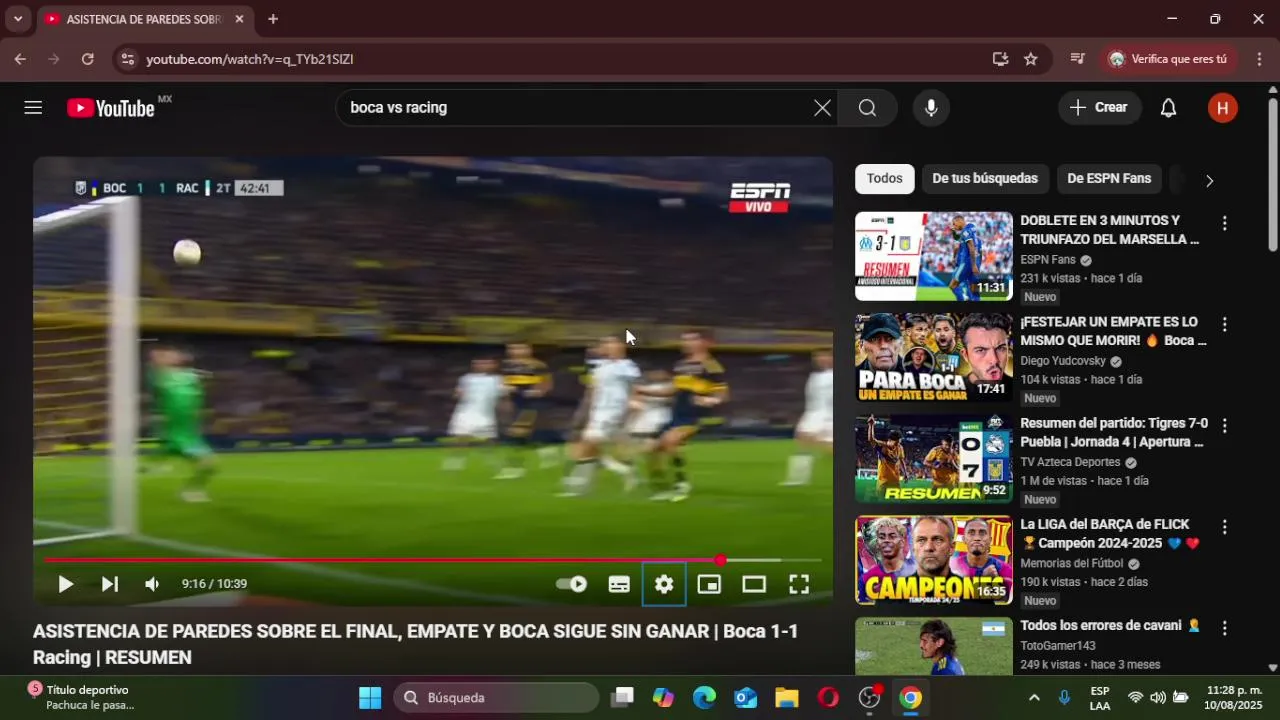Viewport: 1280px width, 720px height.
Task: Open media controls icon in toolbar
Action: [x=1077, y=59]
